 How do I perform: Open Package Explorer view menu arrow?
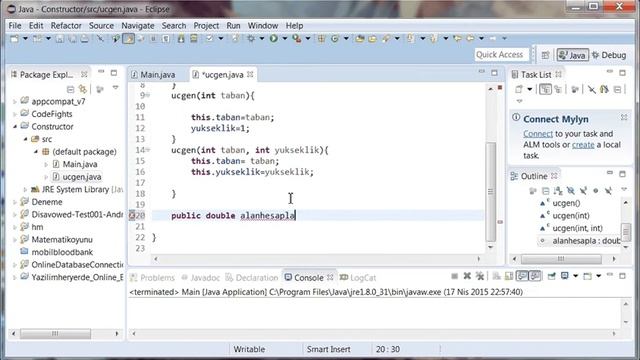coord(116,88)
